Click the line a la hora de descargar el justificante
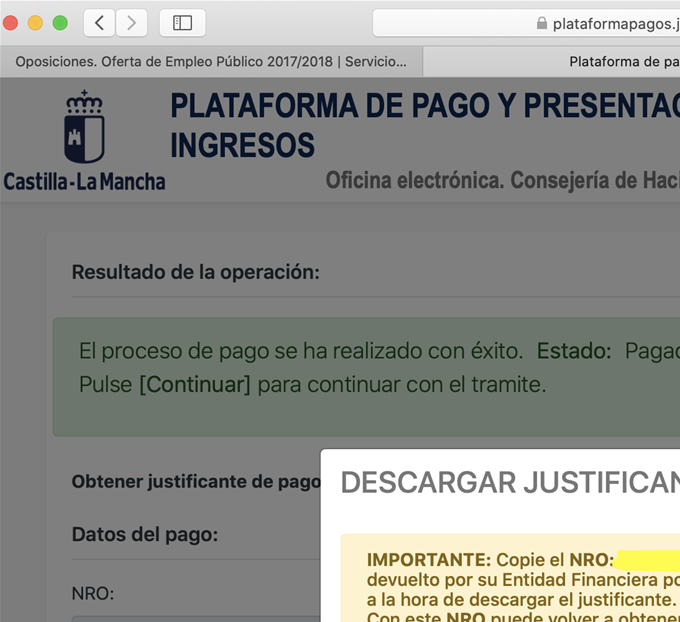Screen dimensions: 680x622 pos(521,600)
